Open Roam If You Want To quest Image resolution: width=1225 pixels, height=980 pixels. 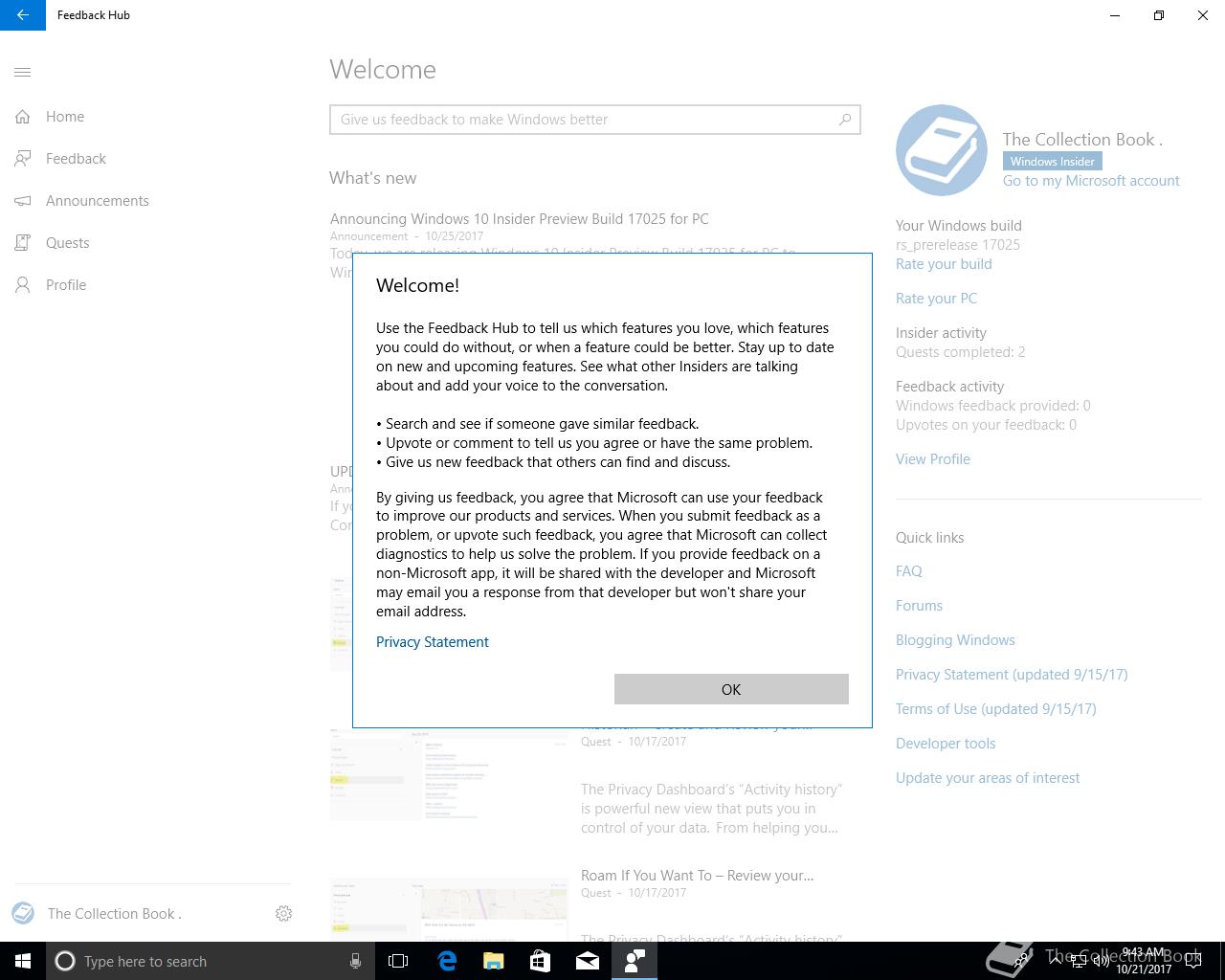(698, 876)
